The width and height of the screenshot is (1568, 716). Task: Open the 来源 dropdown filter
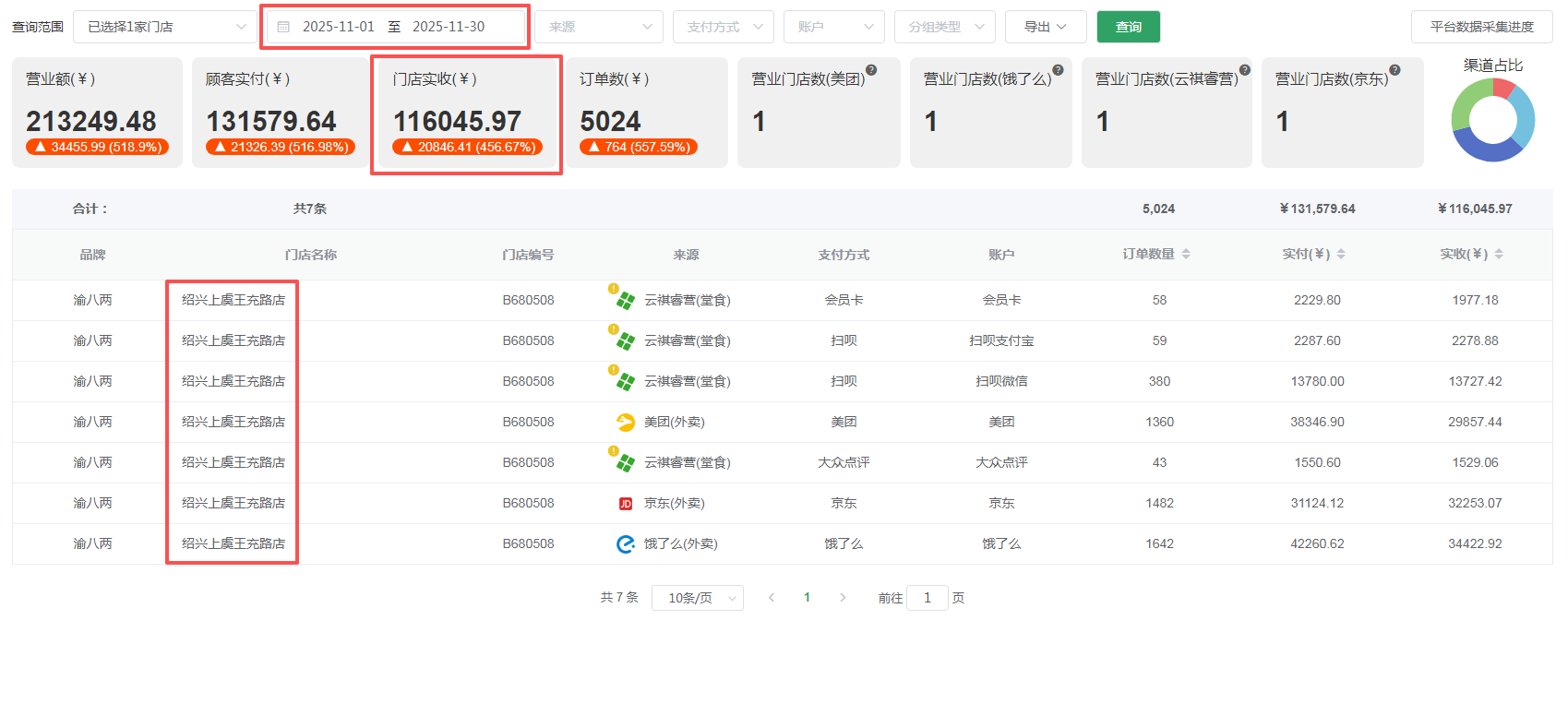click(x=599, y=27)
